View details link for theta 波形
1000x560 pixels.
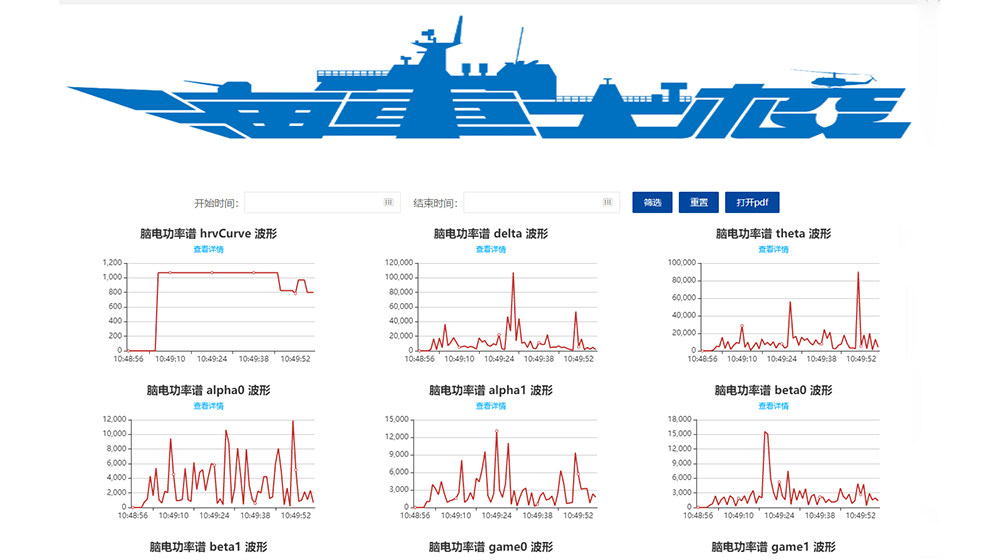773,249
